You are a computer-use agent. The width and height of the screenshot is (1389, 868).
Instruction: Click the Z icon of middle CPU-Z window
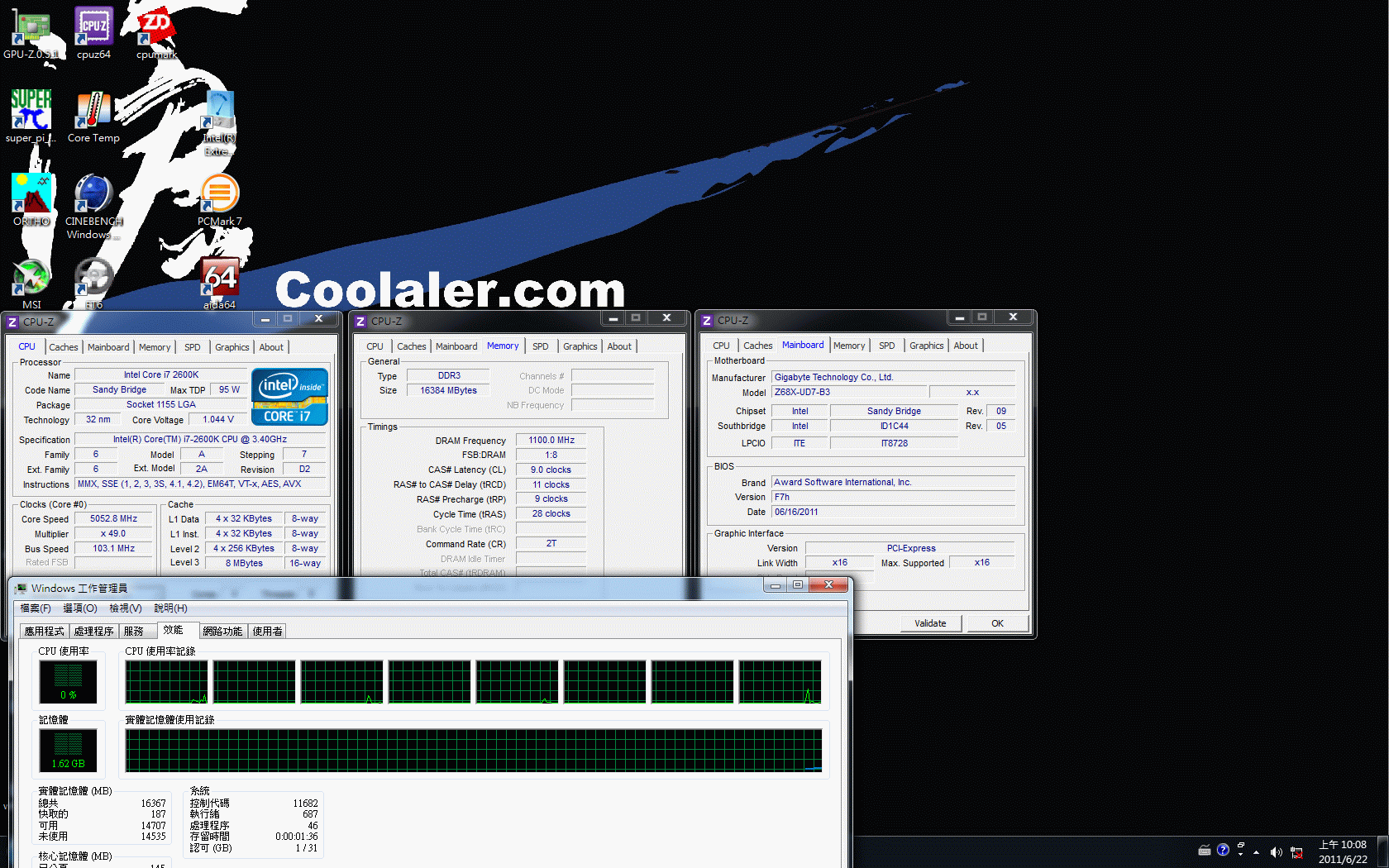click(x=360, y=321)
